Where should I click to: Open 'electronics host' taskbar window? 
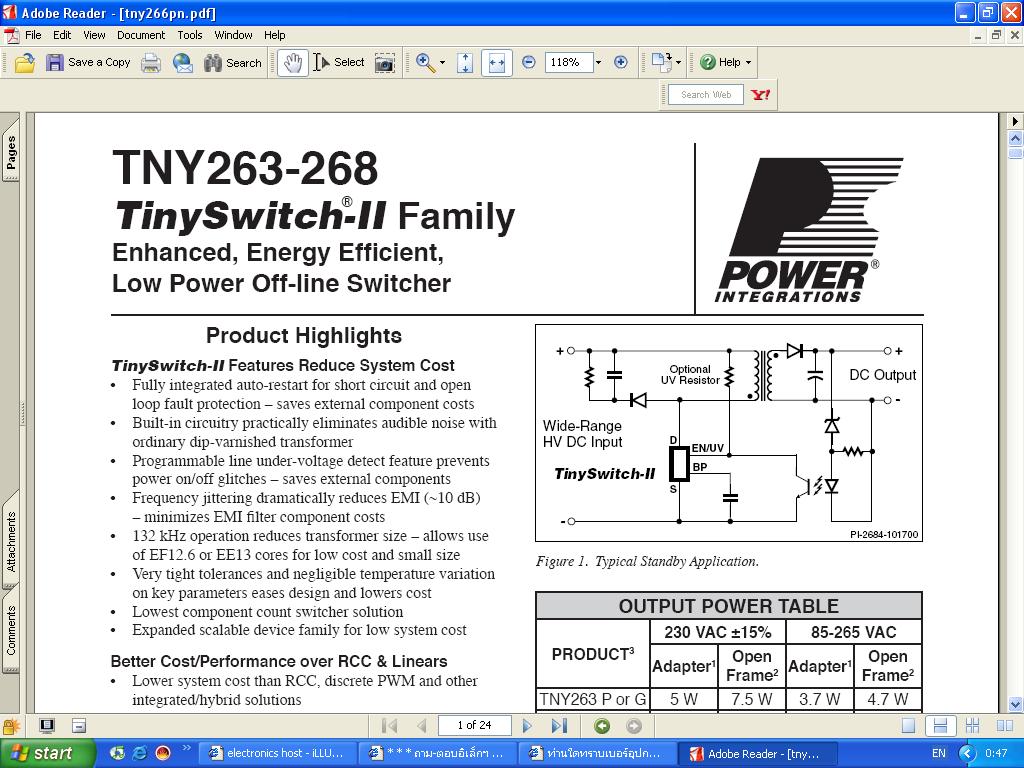pos(278,753)
